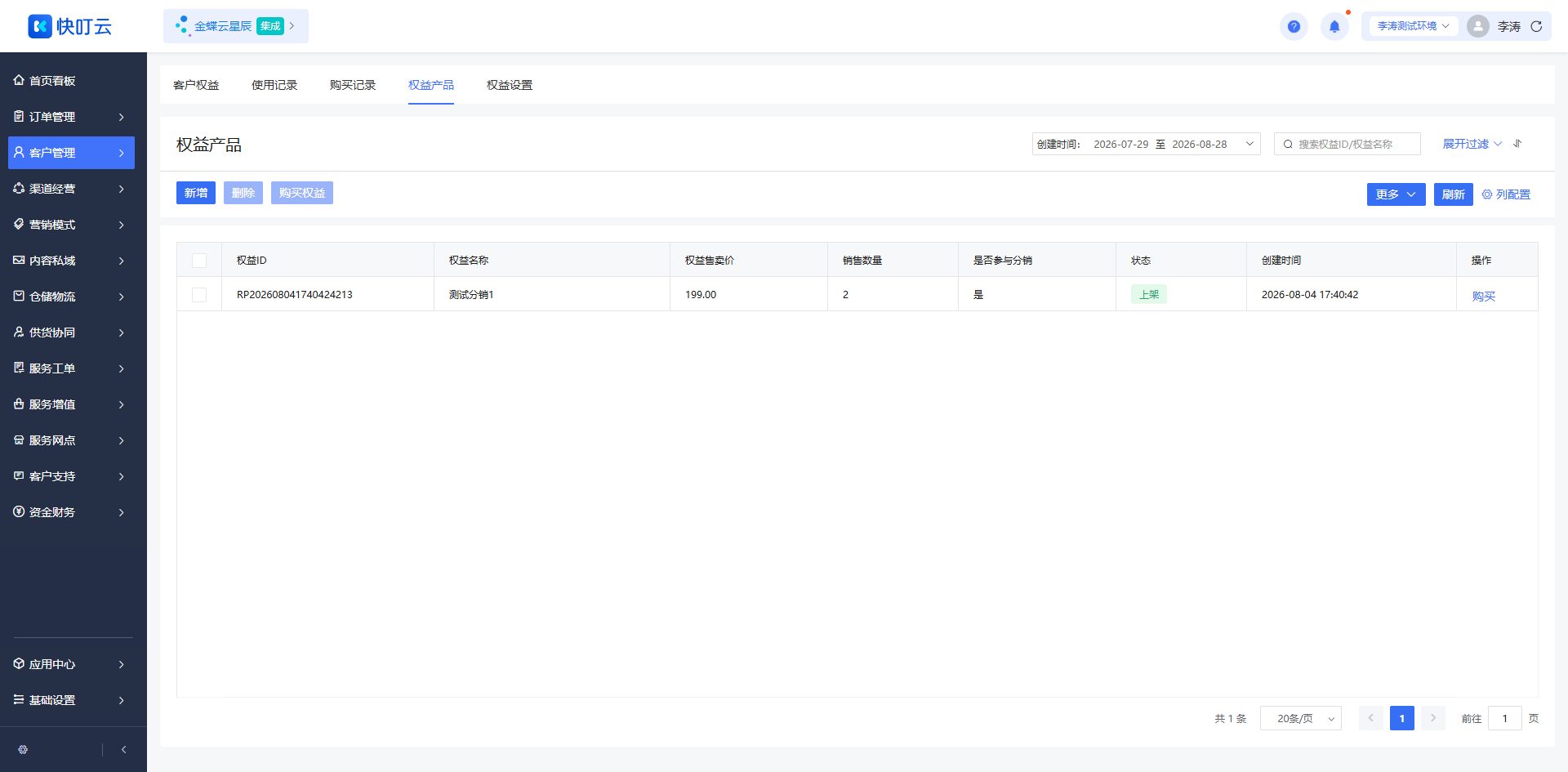1568x772 pixels.
Task: Click the 上架 status tag
Action: [x=1149, y=294]
